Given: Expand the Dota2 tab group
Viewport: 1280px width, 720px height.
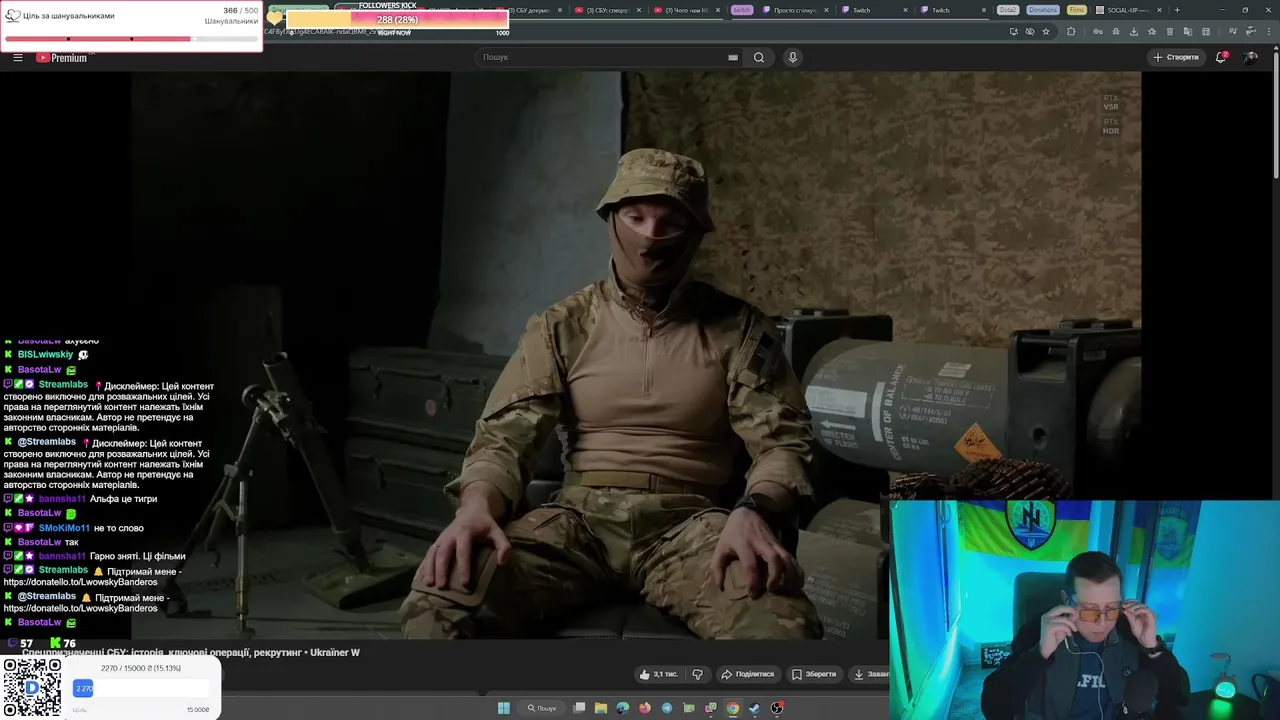Looking at the screenshot, I should click(1007, 10).
